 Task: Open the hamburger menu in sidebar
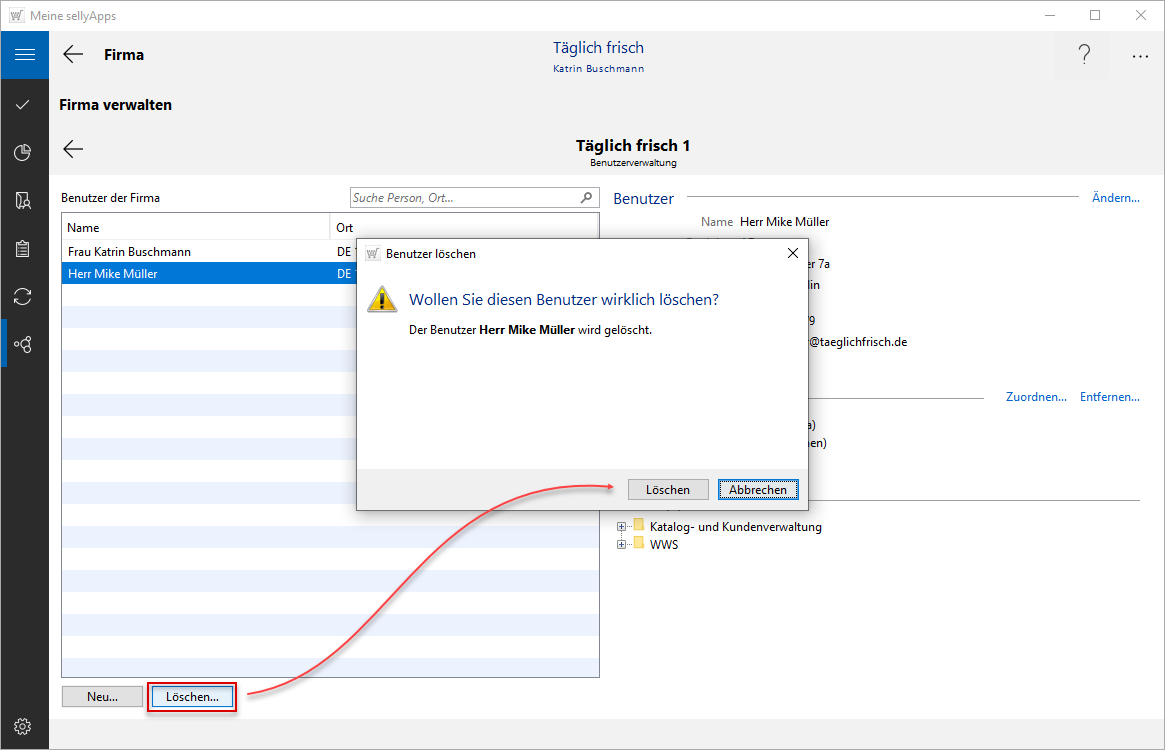pos(24,55)
